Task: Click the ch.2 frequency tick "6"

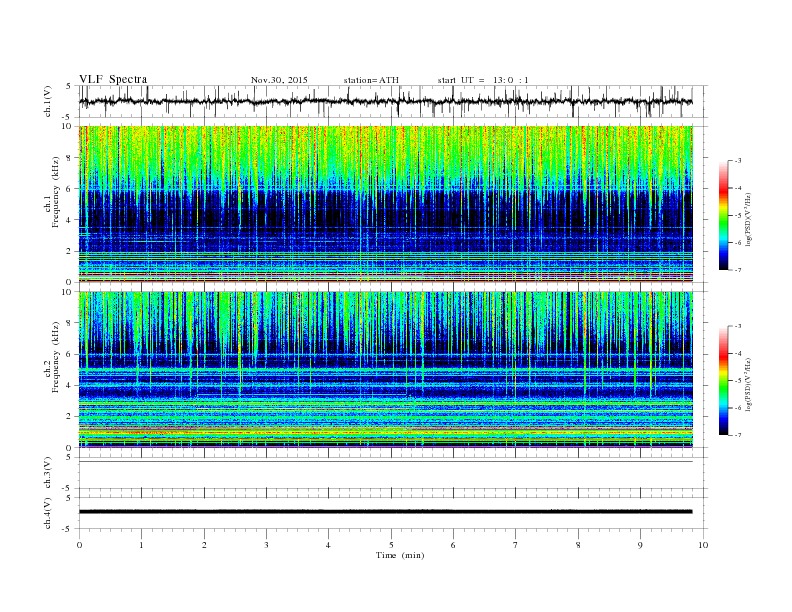Action: click(x=70, y=354)
